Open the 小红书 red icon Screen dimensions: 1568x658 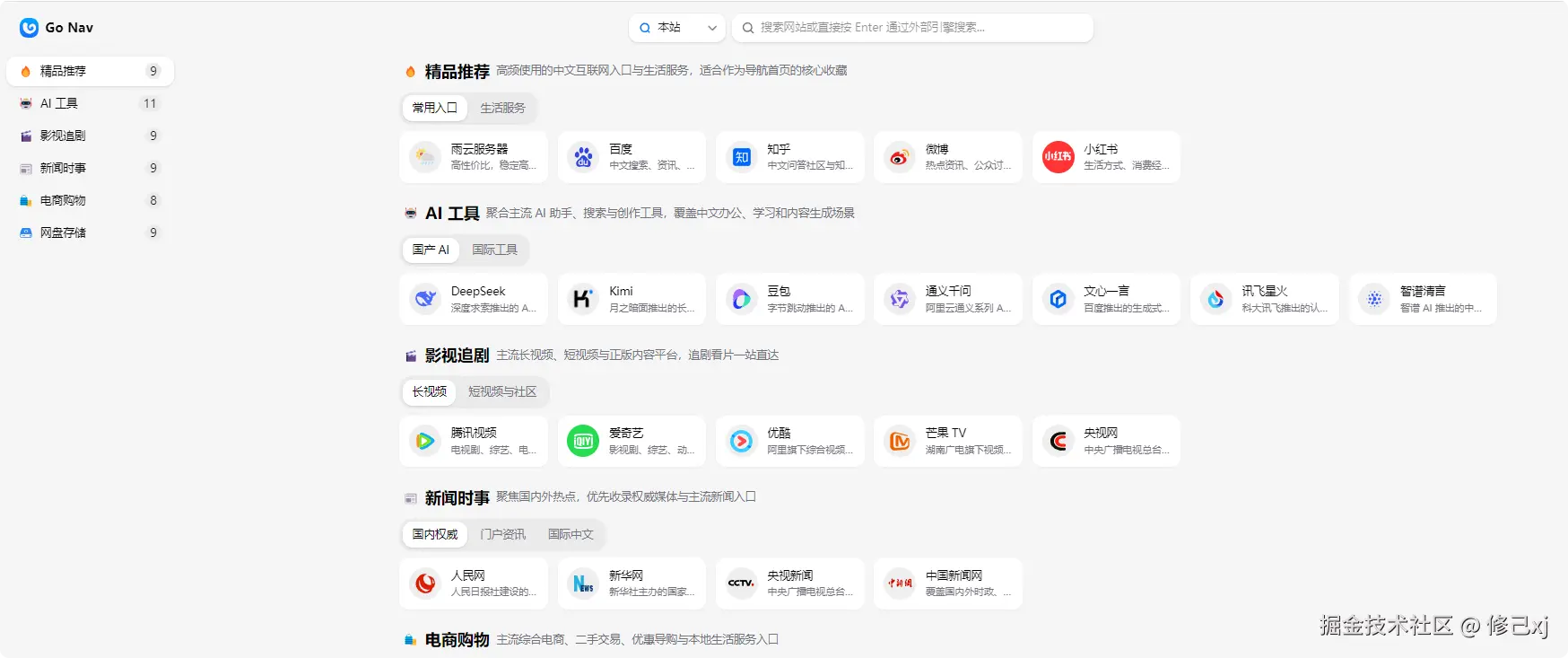1058,157
